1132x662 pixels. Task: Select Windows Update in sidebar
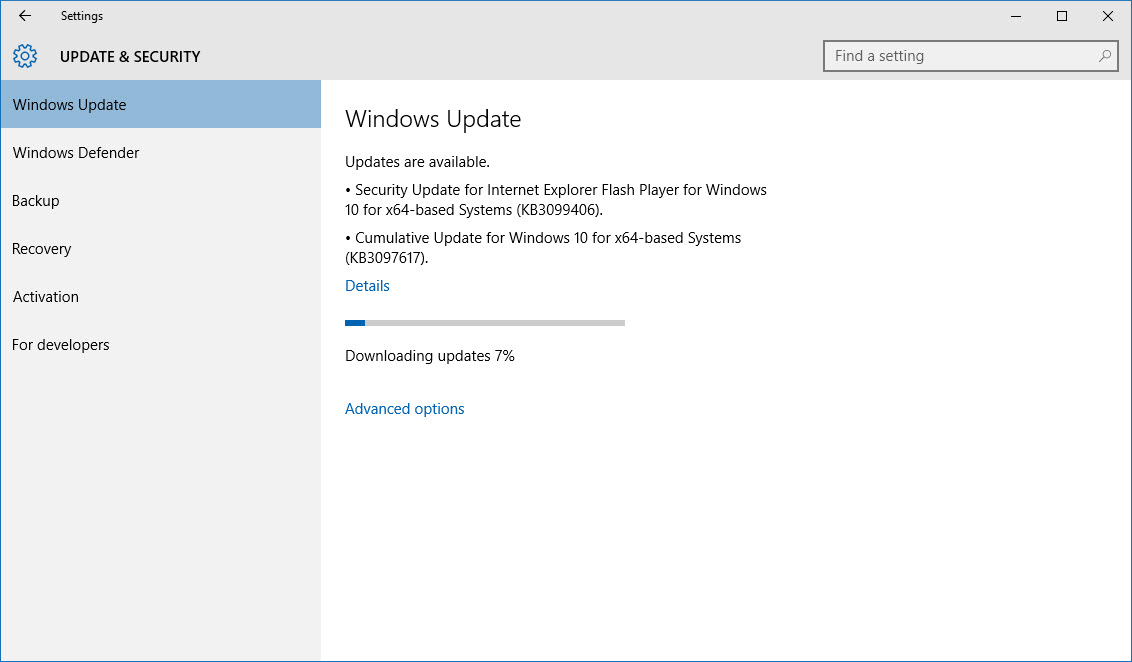(x=160, y=105)
